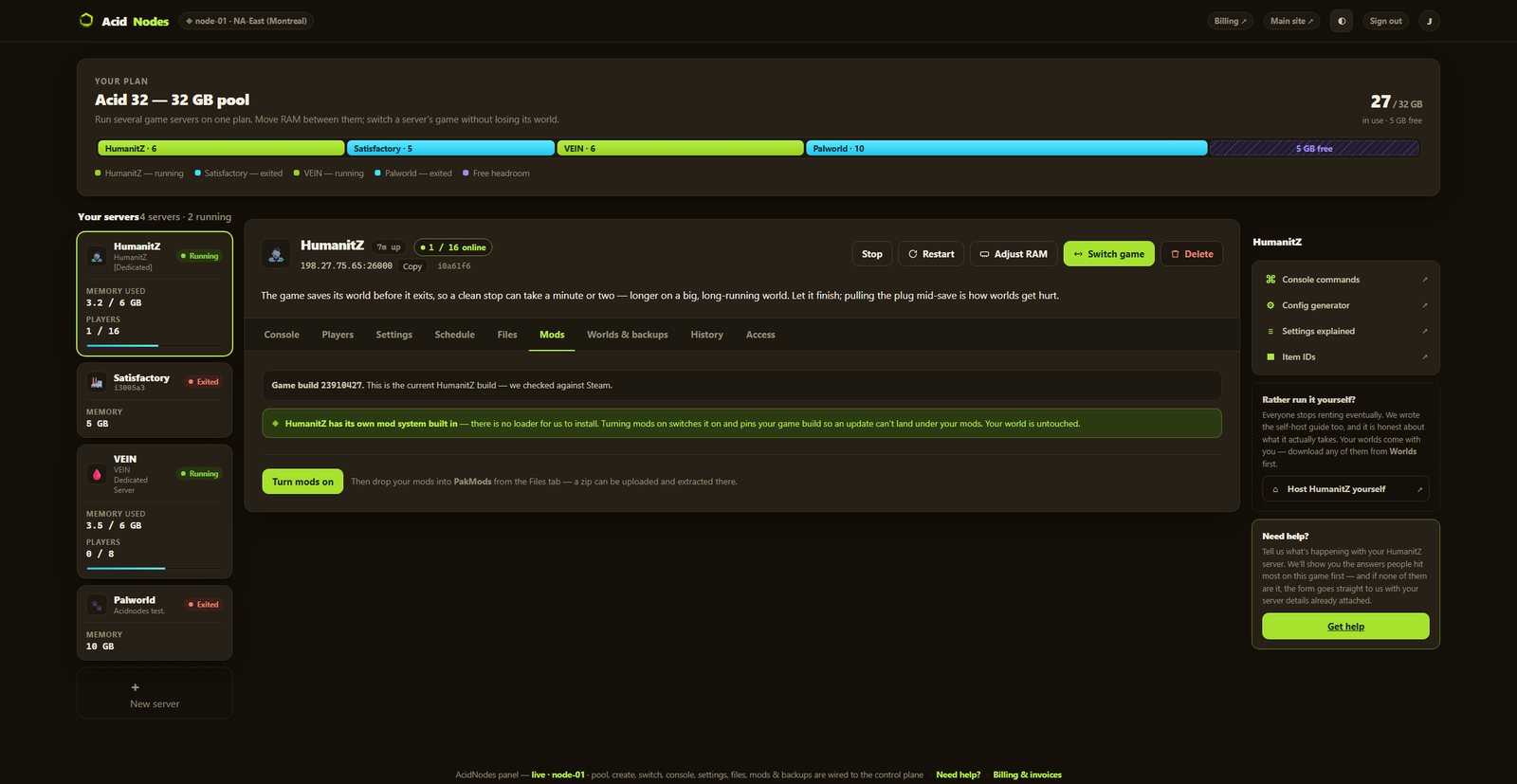Click the 198.27.75.65:26000 address text
The height and width of the screenshot is (784, 1517).
346,266
